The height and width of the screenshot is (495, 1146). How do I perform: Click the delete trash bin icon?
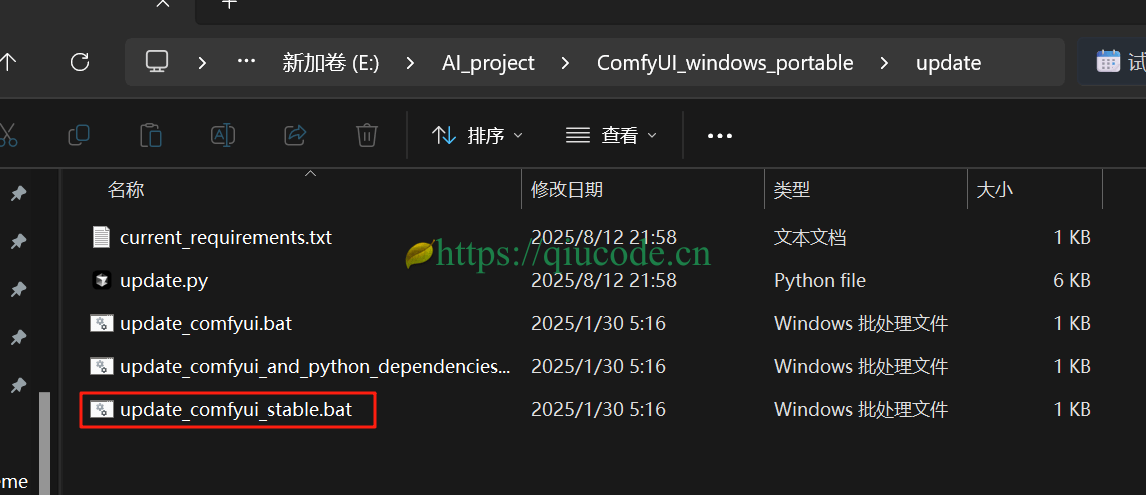click(x=366, y=135)
